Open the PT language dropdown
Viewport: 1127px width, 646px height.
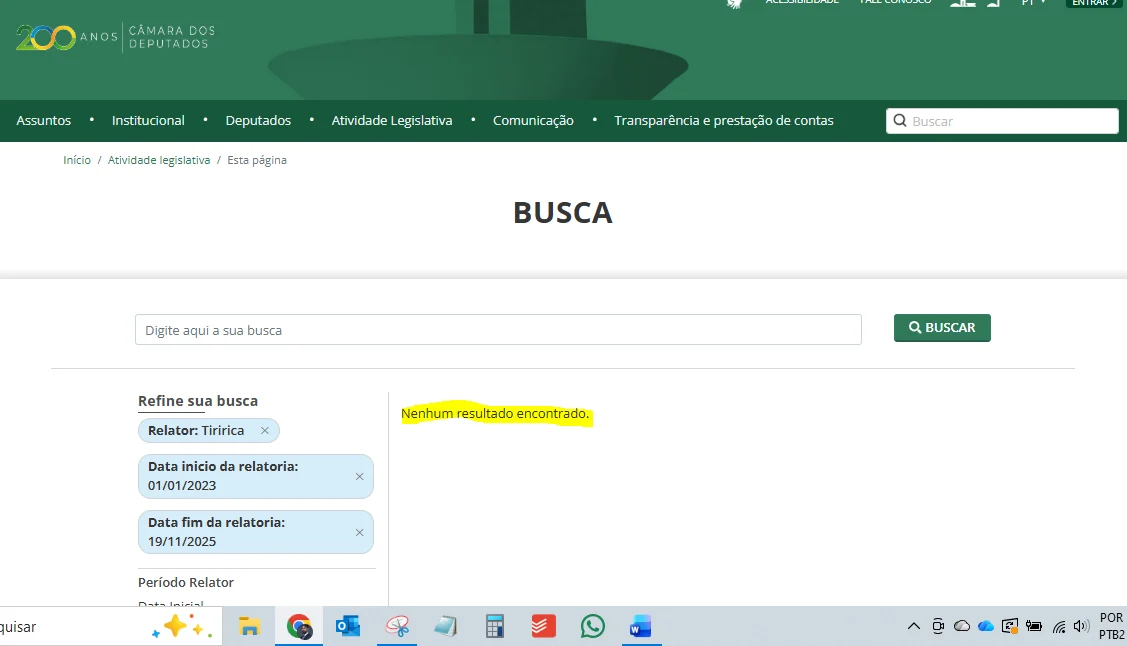pyautogui.click(x=1033, y=3)
